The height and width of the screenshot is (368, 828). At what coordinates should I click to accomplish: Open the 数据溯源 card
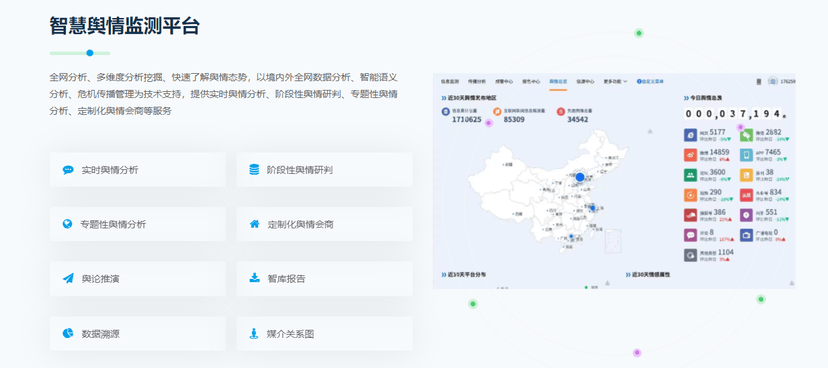point(138,333)
